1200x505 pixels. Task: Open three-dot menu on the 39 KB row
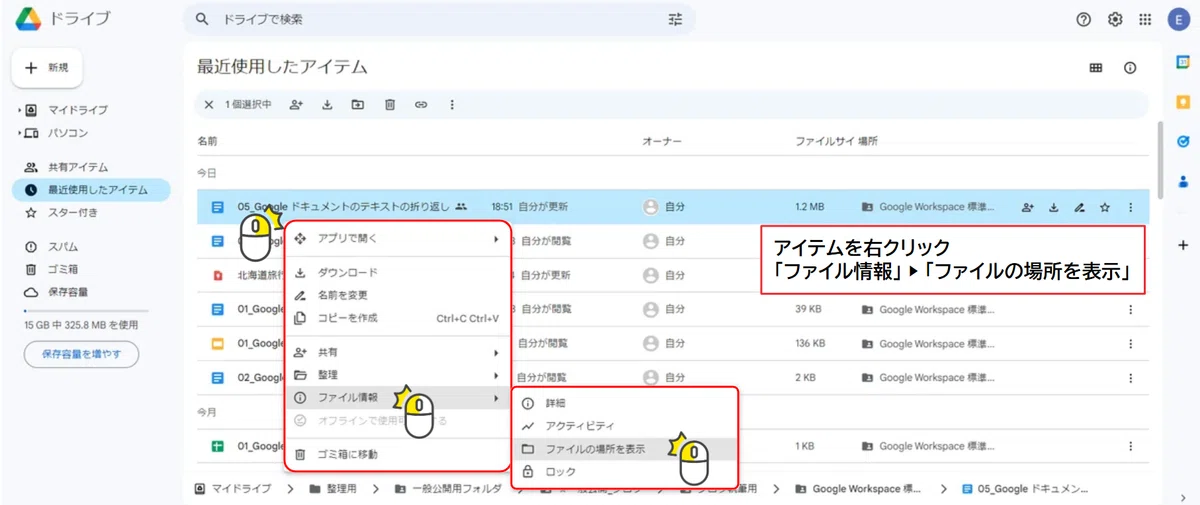coord(1131,310)
